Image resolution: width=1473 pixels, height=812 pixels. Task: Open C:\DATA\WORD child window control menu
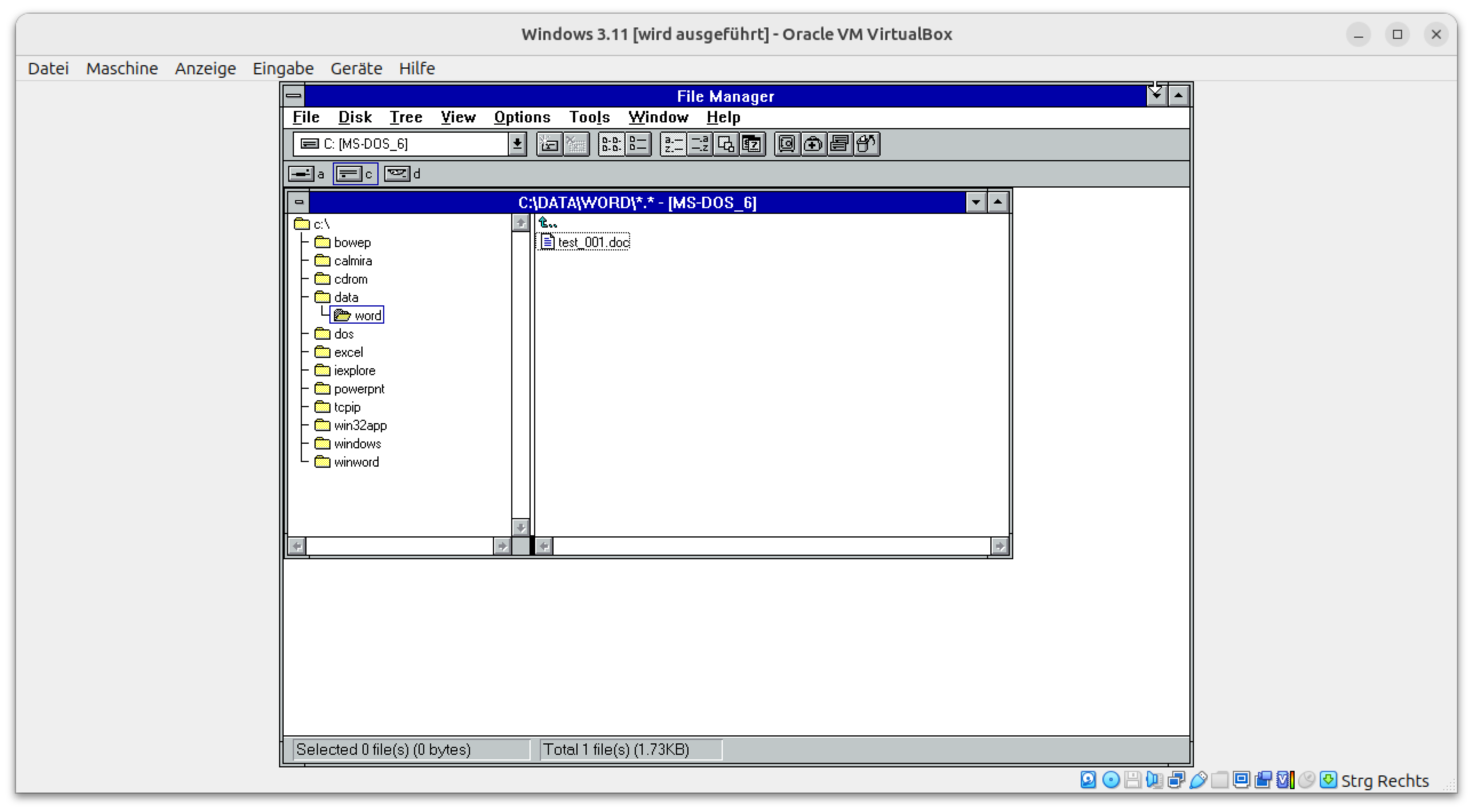[x=298, y=202]
